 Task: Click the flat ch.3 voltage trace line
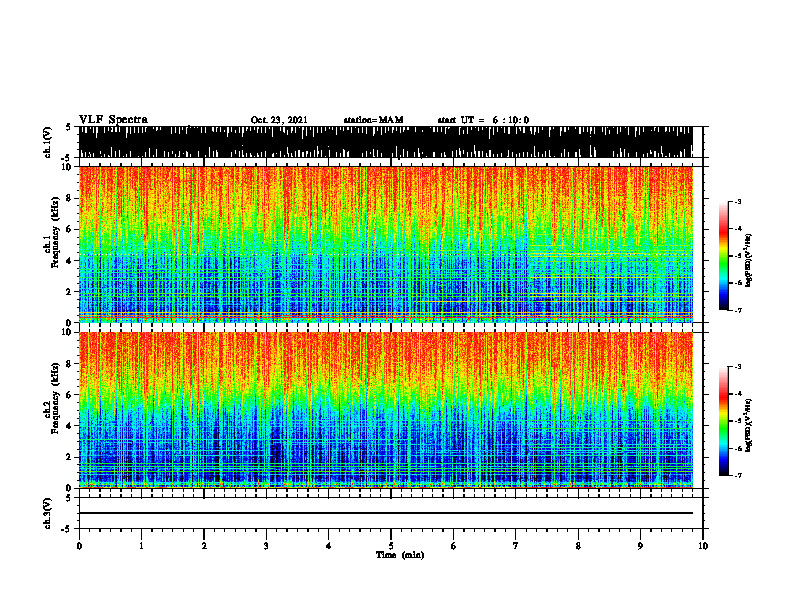(x=385, y=513)
